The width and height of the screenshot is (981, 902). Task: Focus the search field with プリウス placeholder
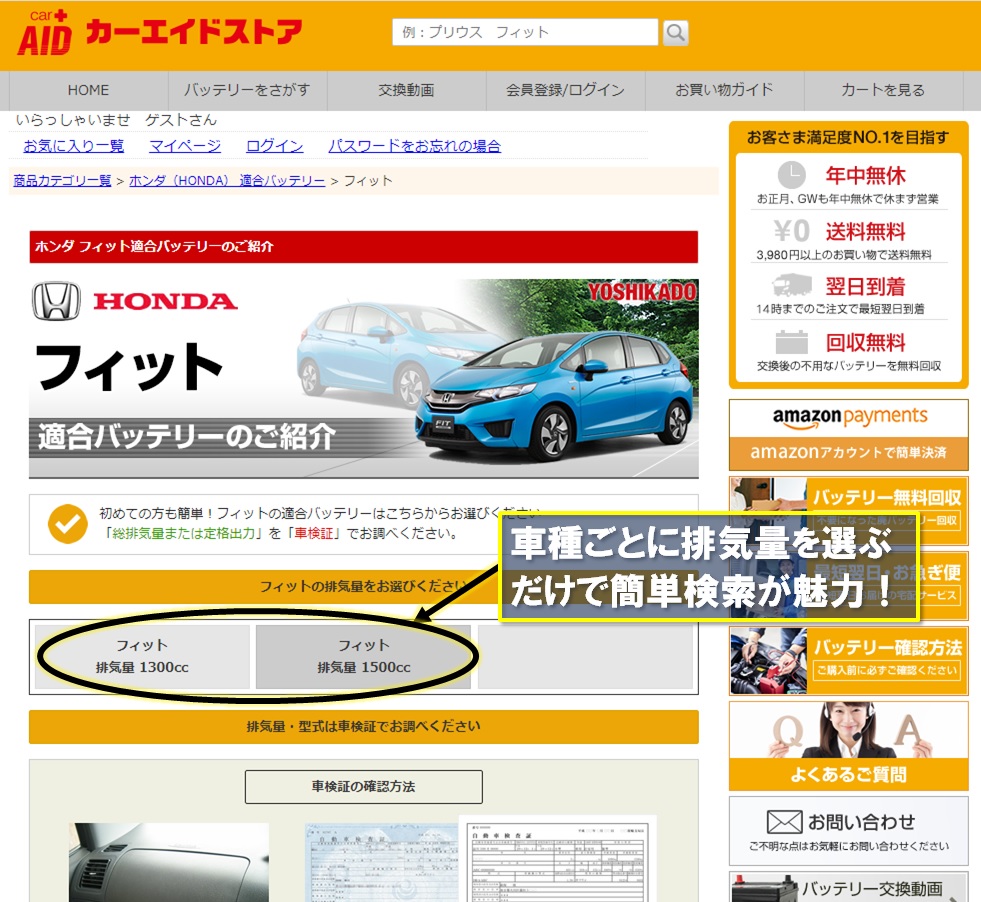[525, 32]
